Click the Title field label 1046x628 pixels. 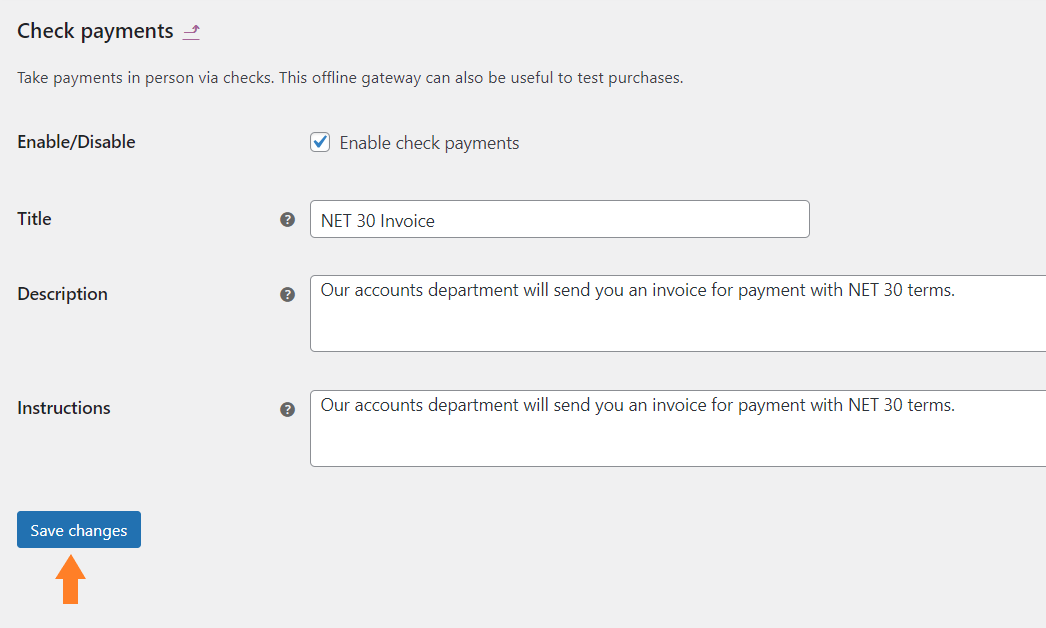click(x=34, y=219)
